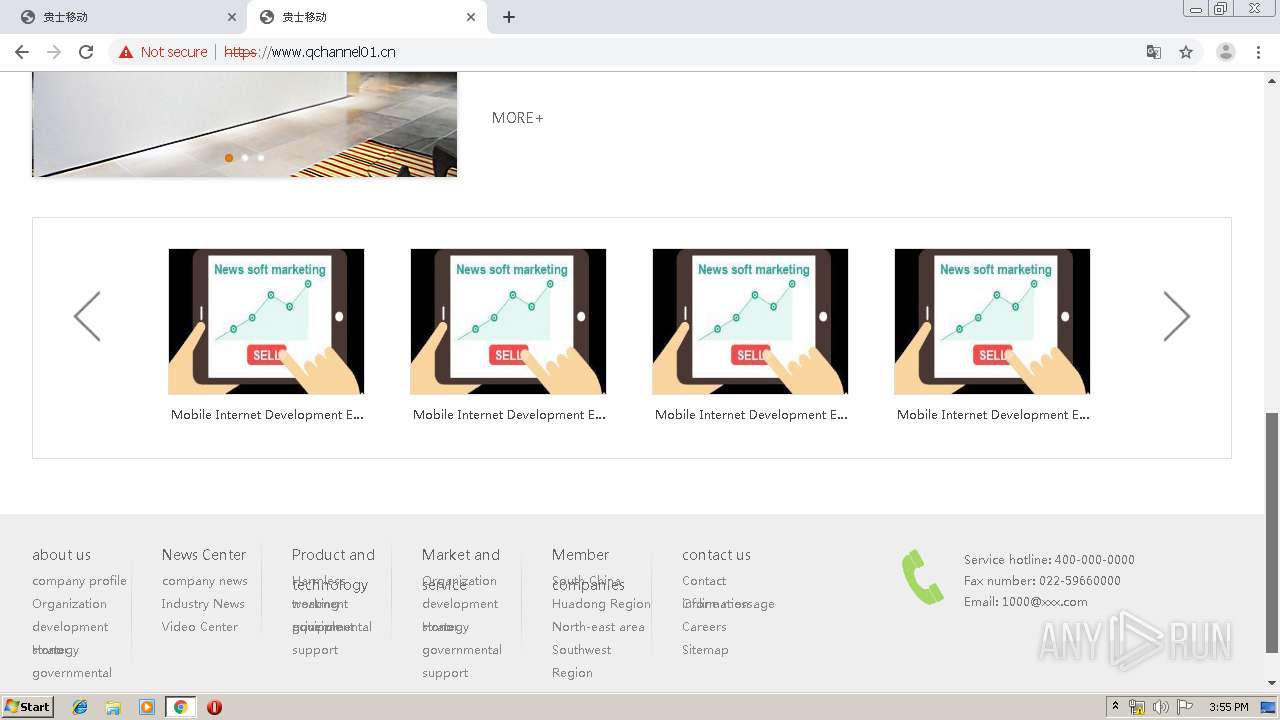The height and width of the screenshot is (720, 1280).
Task: Open the Contact link in footer
Action: coord(704,581)
